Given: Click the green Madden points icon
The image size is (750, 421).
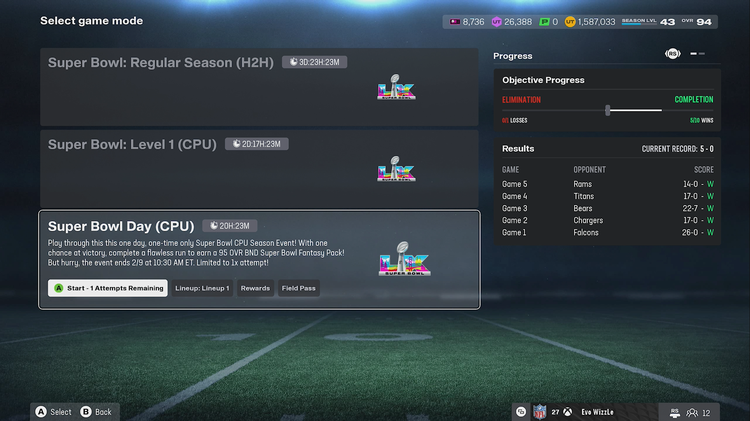Looking at the screenshot, I should coord(544,21).
